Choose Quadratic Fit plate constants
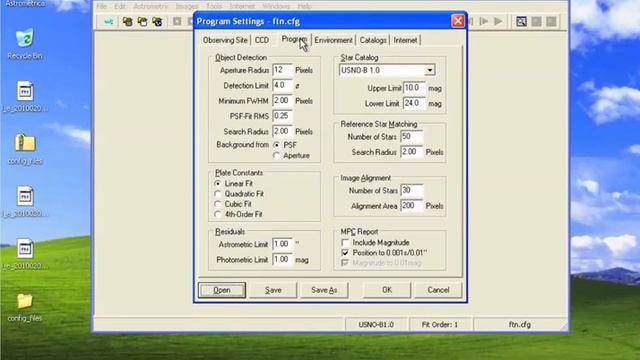 [218, 194]
